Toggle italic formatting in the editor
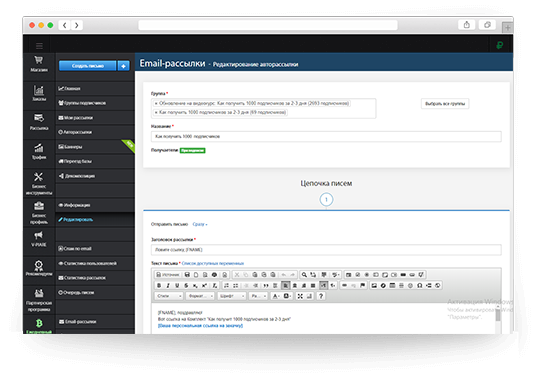Image resolution: width=536 pixels, height=378 pixels. point(168,285)
